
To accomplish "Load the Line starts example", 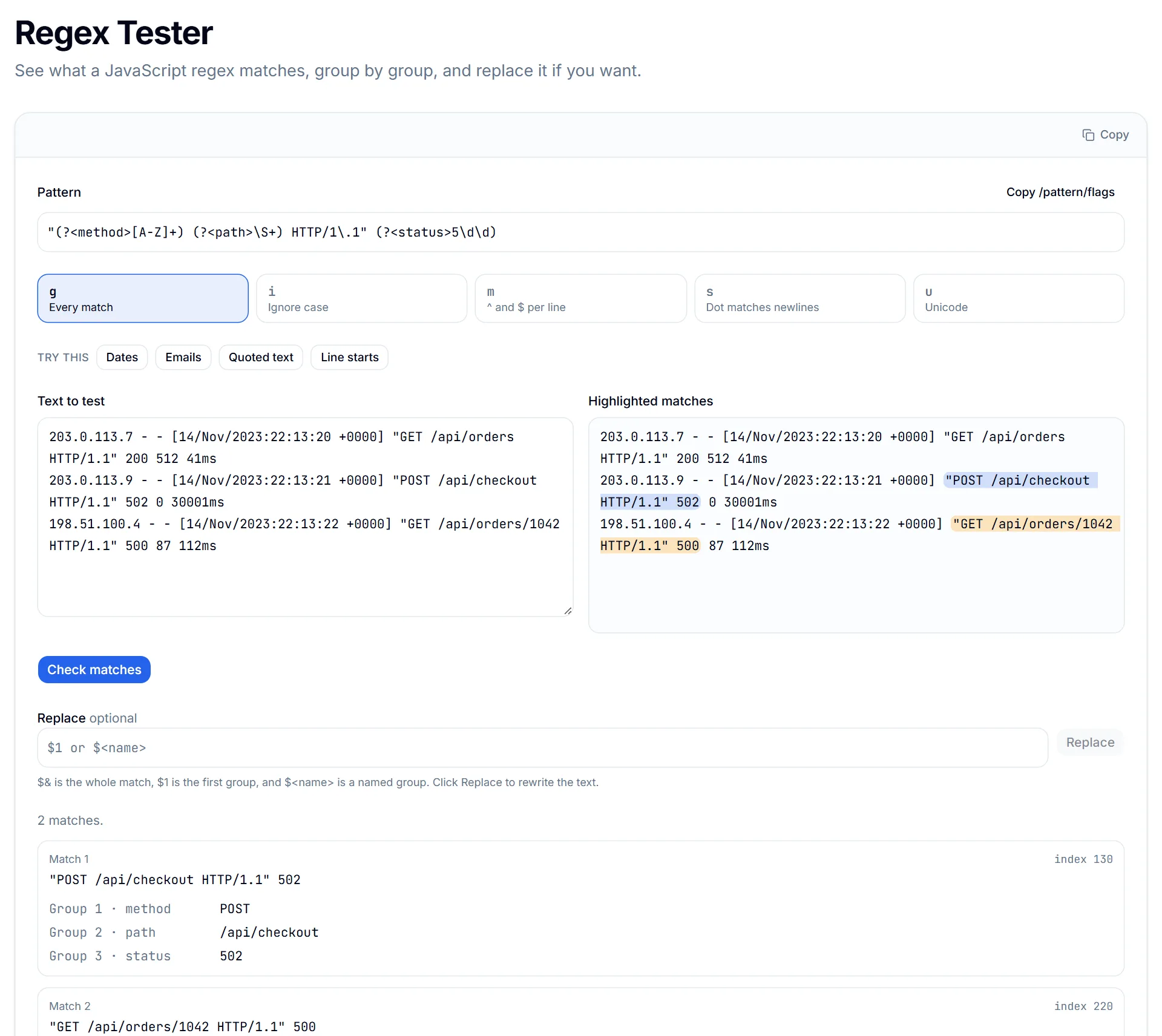I will [x=350, y=358].
